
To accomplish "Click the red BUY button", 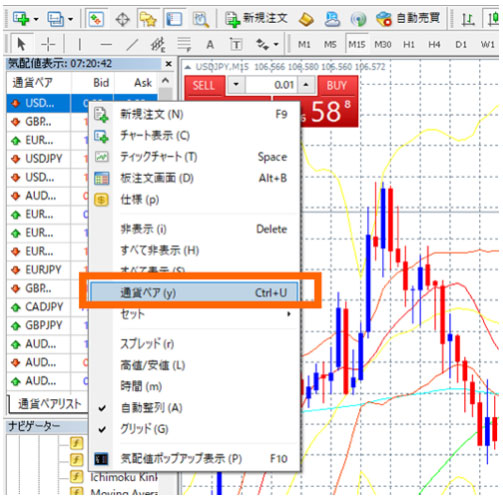I will tap(337, 86).
